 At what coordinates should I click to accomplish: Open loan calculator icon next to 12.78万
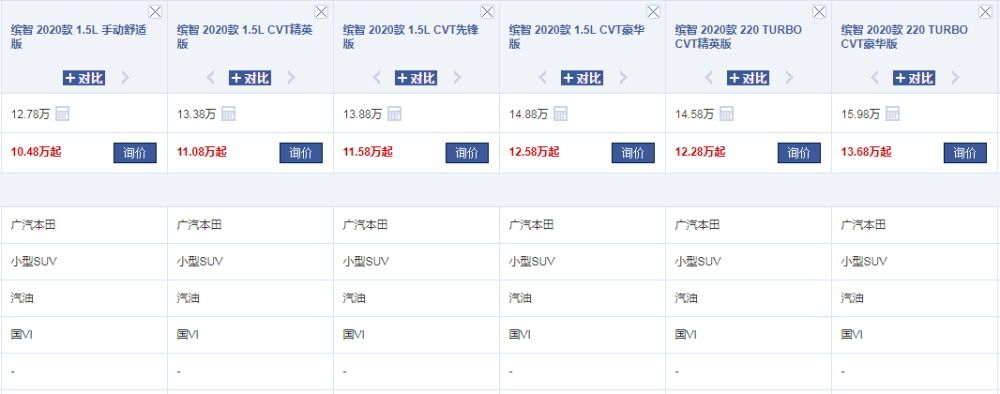click(62, 114)
